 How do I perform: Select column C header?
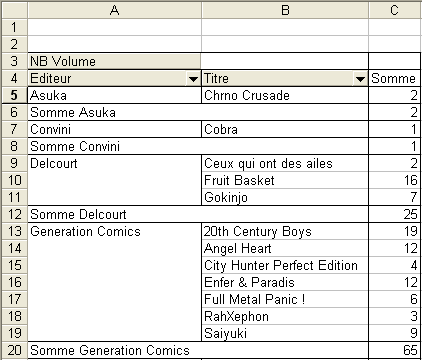[395, 10]
